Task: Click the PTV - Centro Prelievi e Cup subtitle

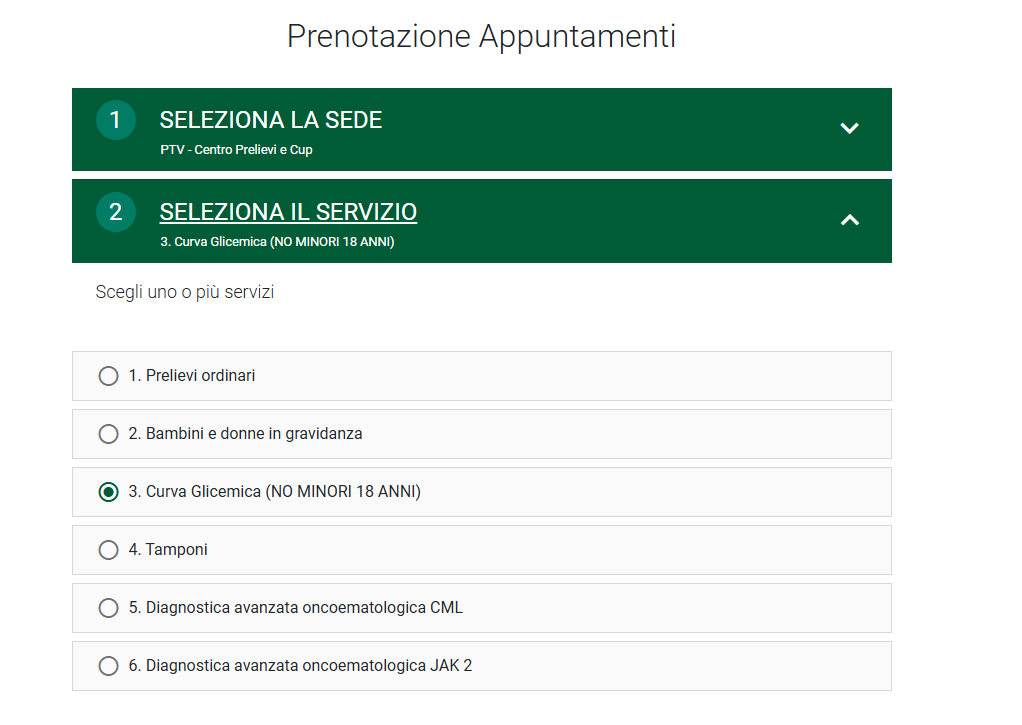Action: [x=237, y=149]
